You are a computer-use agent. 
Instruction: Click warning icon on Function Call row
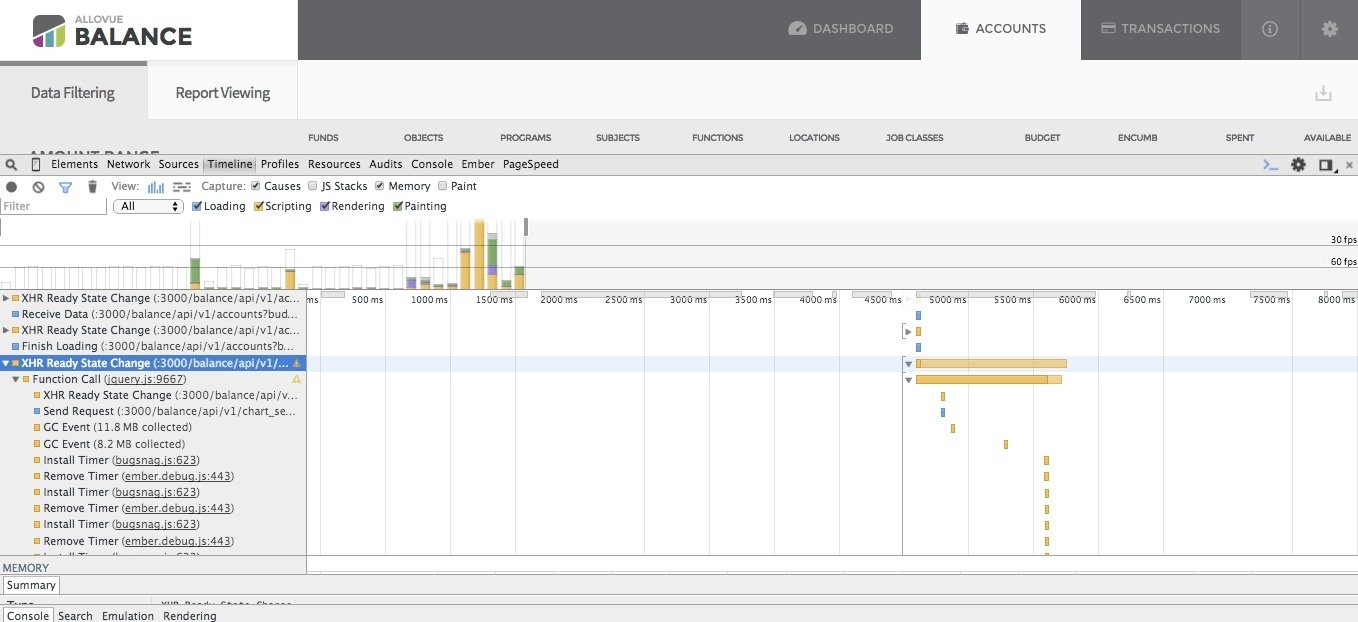pos(296,379)
